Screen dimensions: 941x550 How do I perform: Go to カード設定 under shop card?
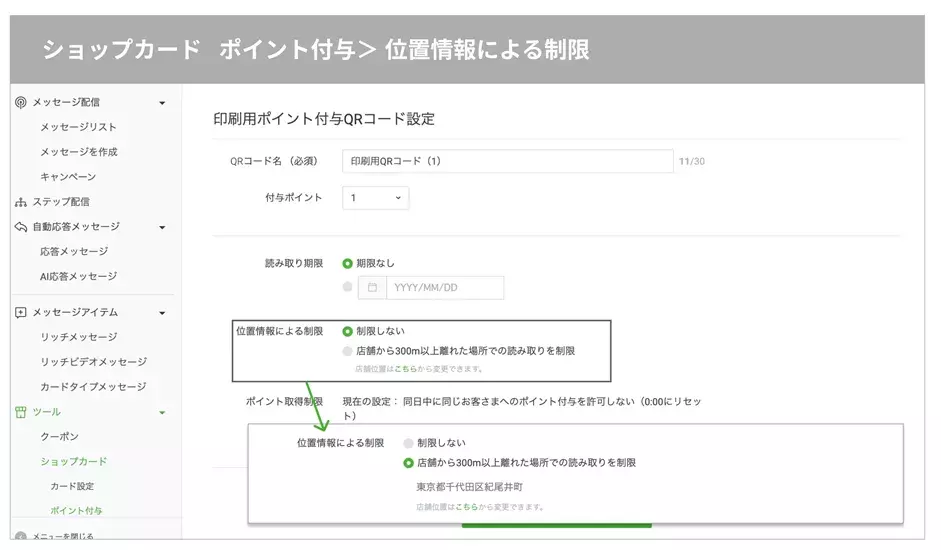tap(72, 487)
